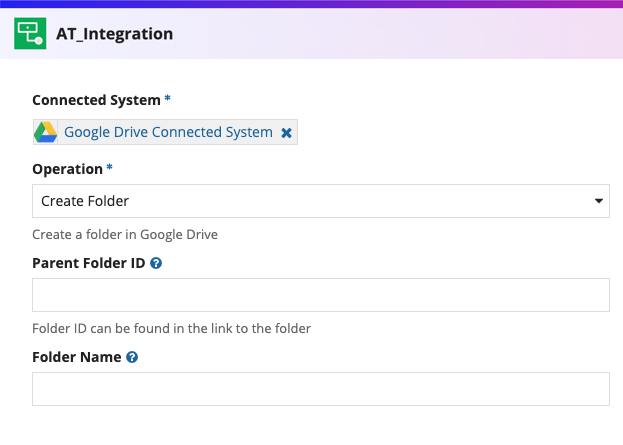This screenshot has width=623, height=445.
Task: Open the Google Drive Connected System link
Action: click(x=168, y=132)
